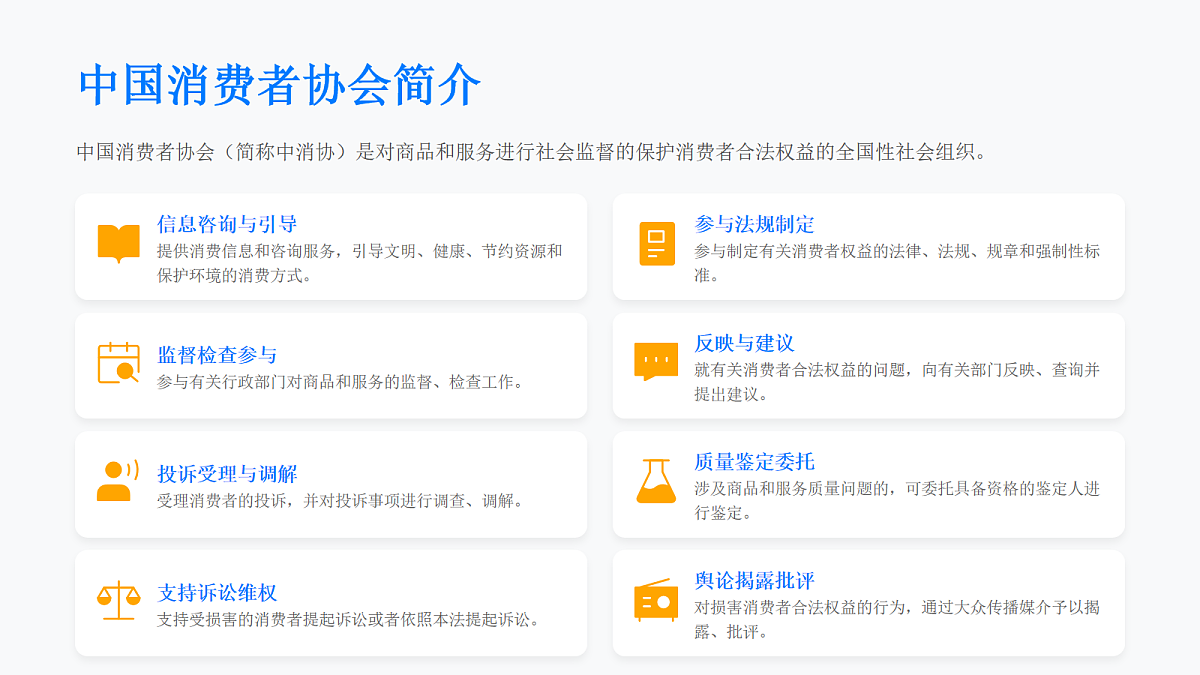The height and width of the screenshot is (675, 1200).
Task: Click the description starting 就有关消费者合法权益的问题
Action: pyautogui.click(x=897, y=382)
